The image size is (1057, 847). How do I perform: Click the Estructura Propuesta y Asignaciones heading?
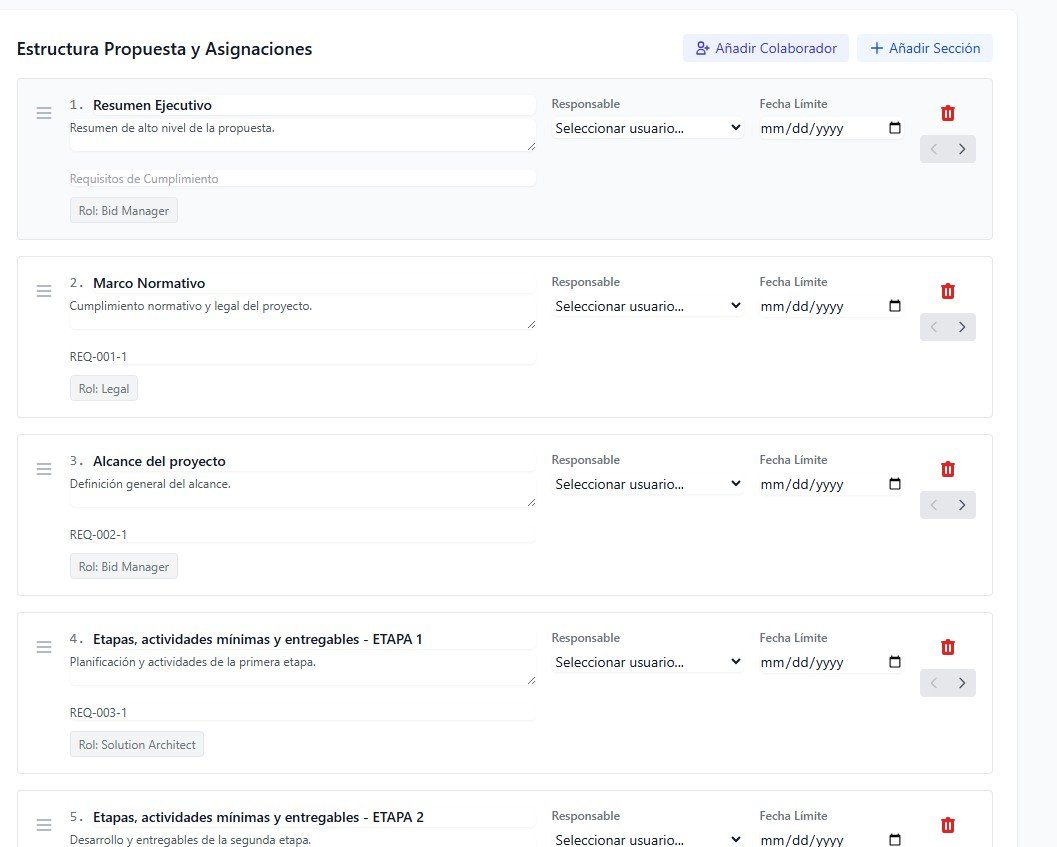[164, 49]
